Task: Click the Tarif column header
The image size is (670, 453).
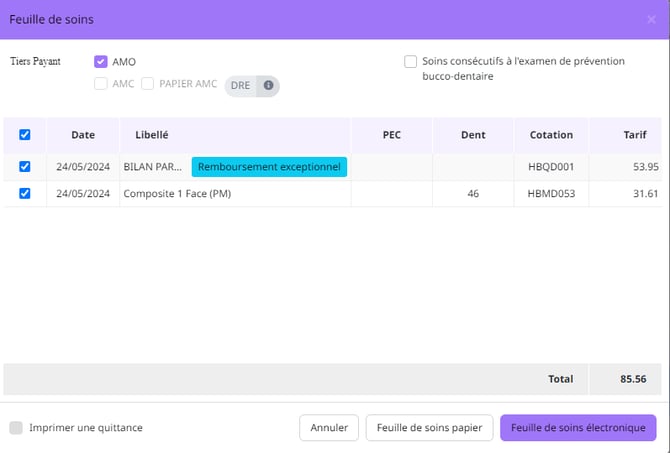Action: (634, 135)
